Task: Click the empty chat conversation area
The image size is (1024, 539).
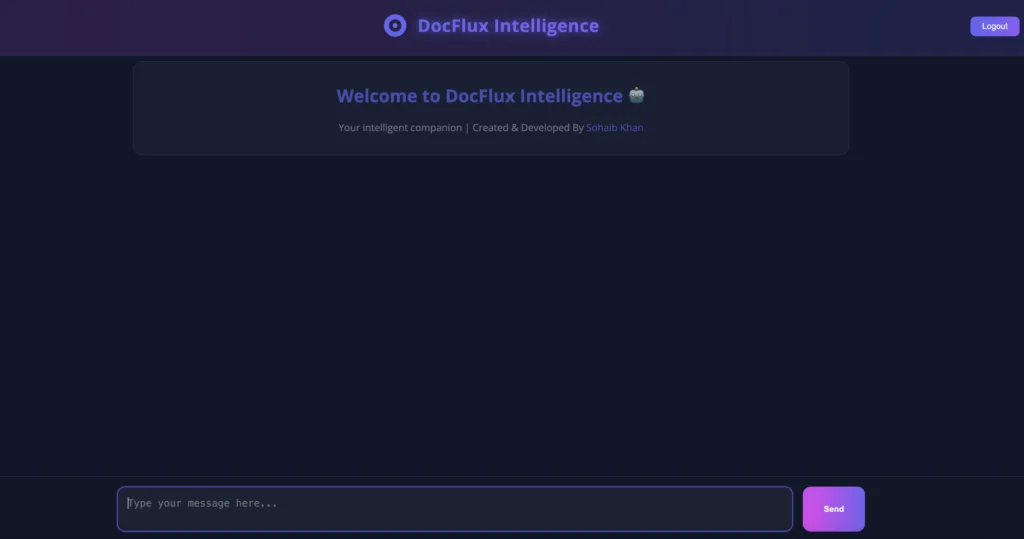Action: (490, 310)
